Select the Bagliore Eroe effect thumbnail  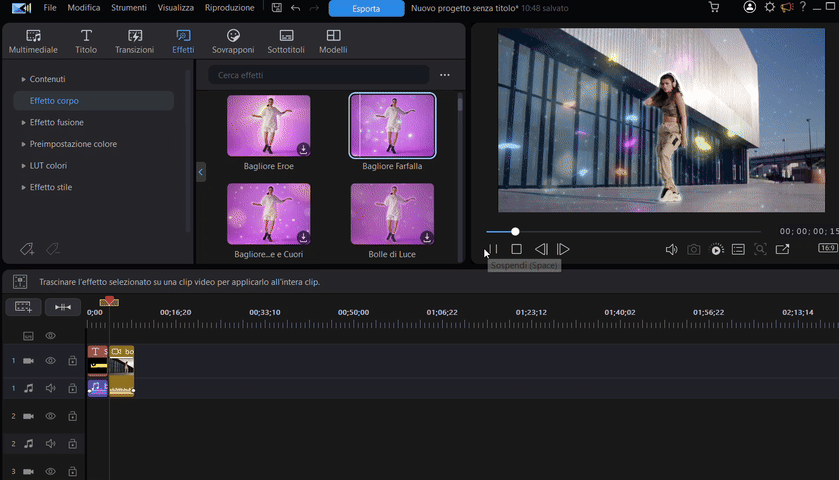click(269, 126)
